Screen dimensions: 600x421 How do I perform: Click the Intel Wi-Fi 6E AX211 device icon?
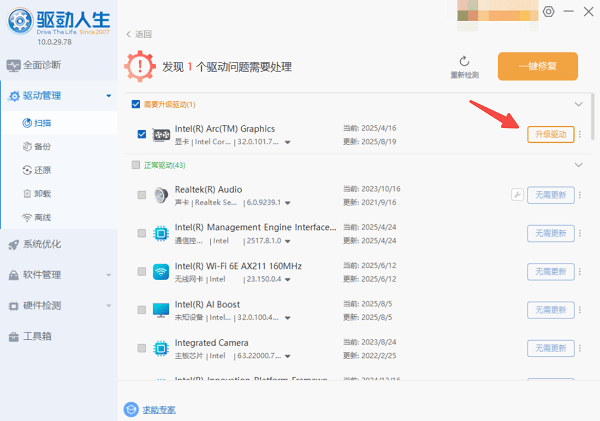point(160,272)
